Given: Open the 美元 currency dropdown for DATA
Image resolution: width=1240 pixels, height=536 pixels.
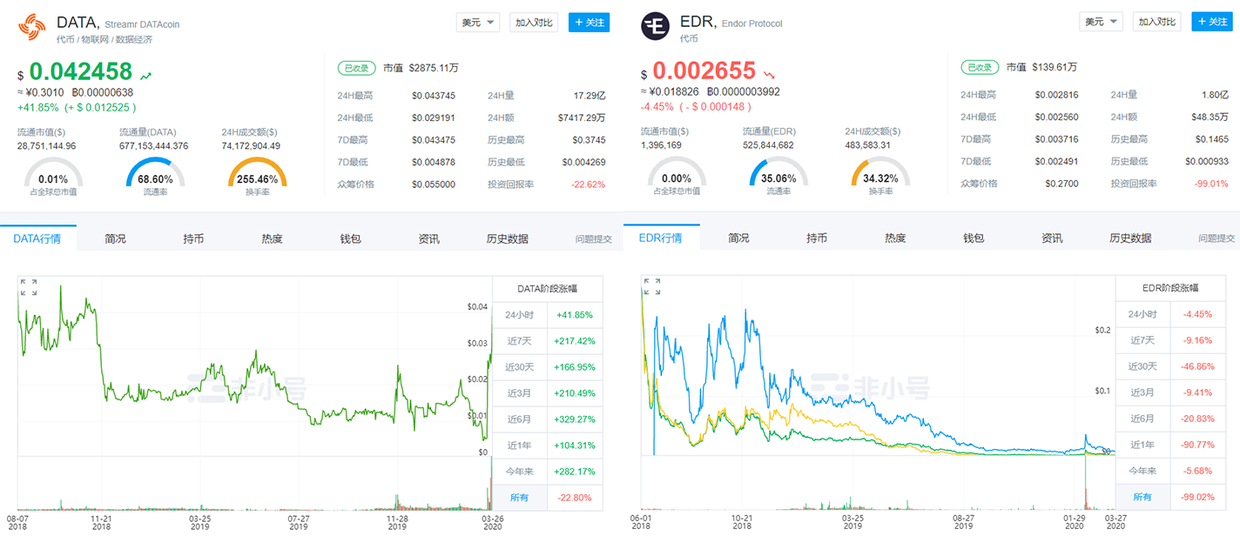Looking at the screenshot, I should (478, 22).
